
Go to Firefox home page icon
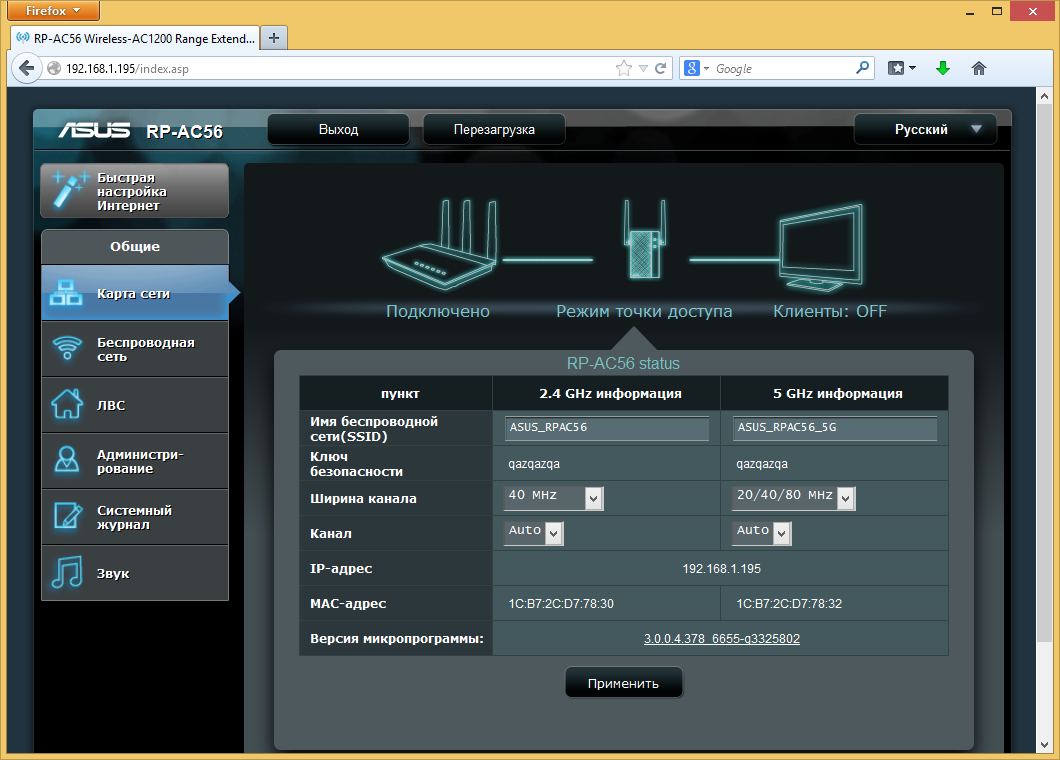[979, 68]
